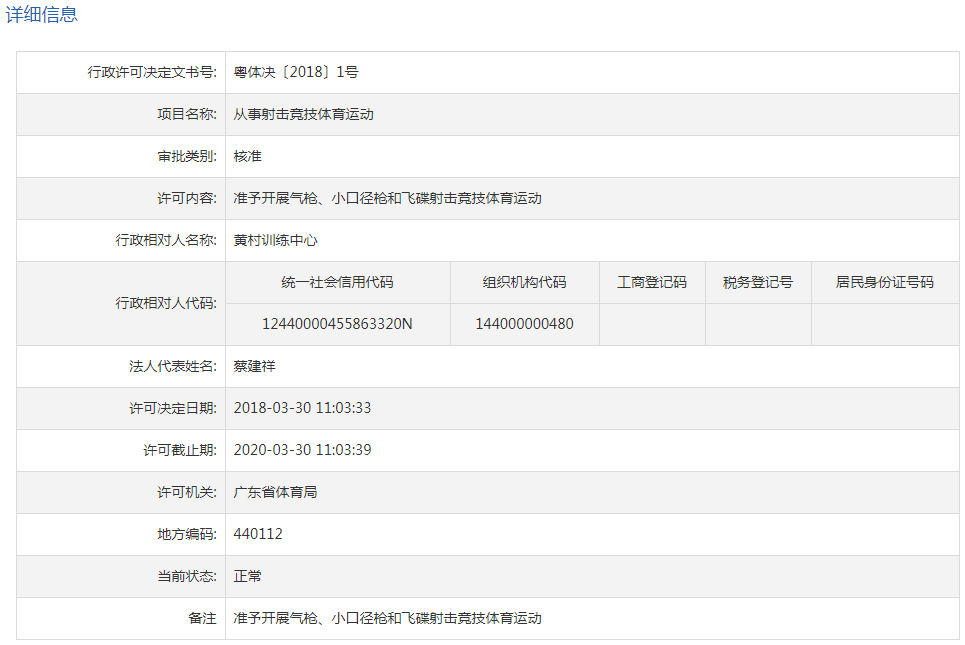Click the 工商登记码 column header
965x645 pixels.
click(652, 282)
